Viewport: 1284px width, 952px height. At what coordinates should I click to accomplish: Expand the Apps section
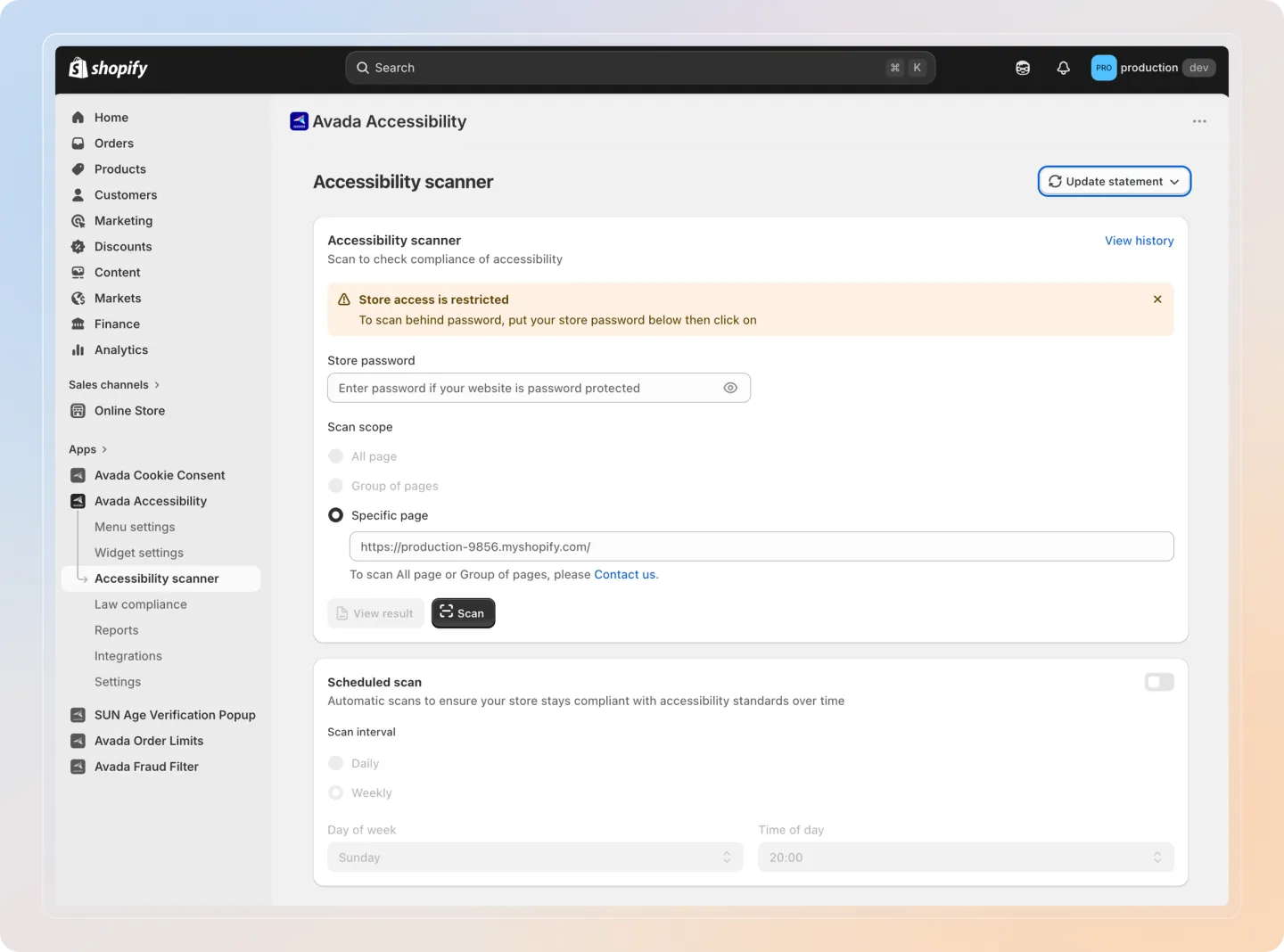[x=87, y=449]
